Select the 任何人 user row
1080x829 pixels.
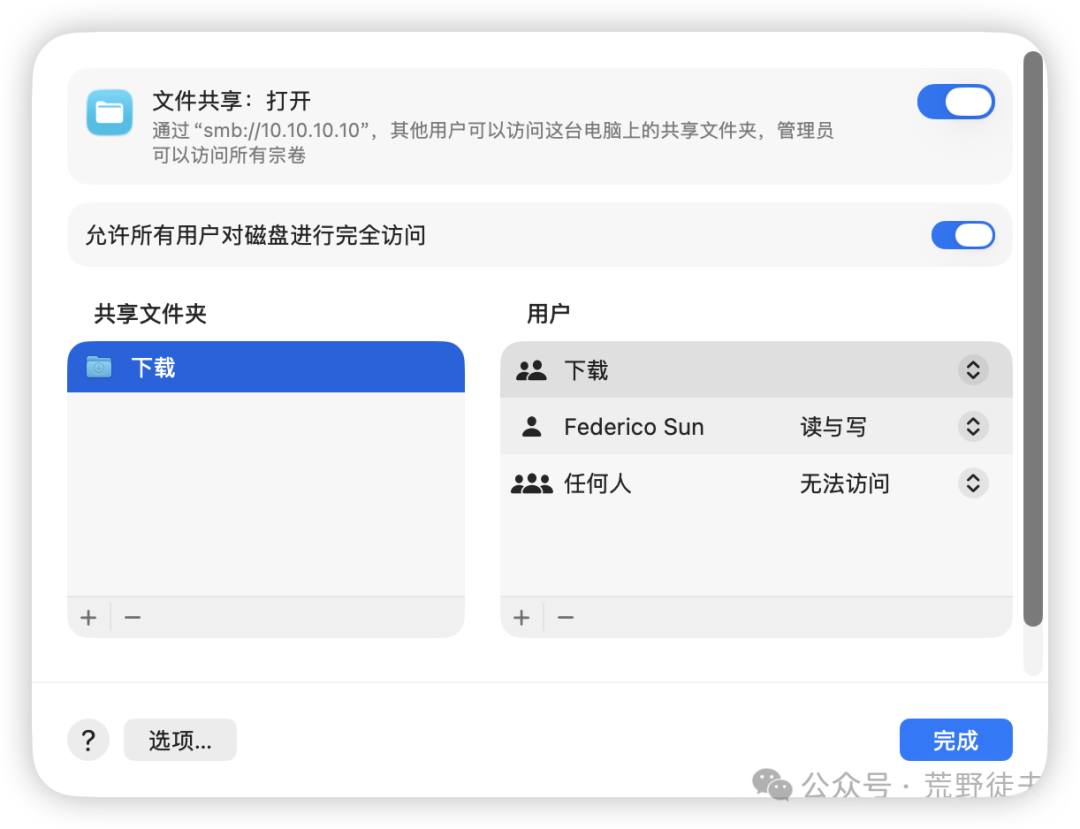[756, 483]
